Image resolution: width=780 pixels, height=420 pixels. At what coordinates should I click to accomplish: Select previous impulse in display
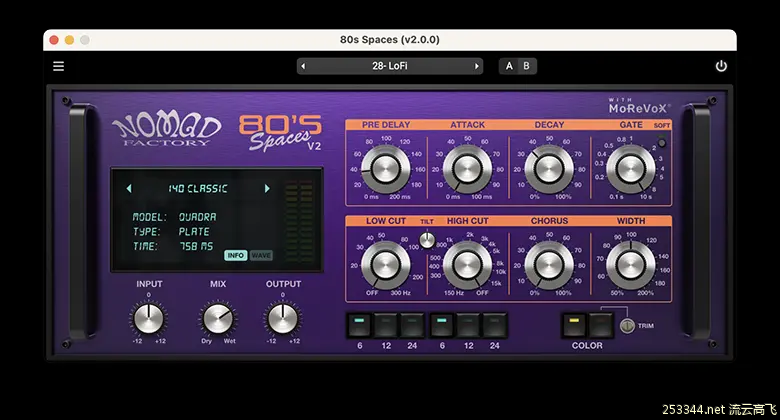129,189
